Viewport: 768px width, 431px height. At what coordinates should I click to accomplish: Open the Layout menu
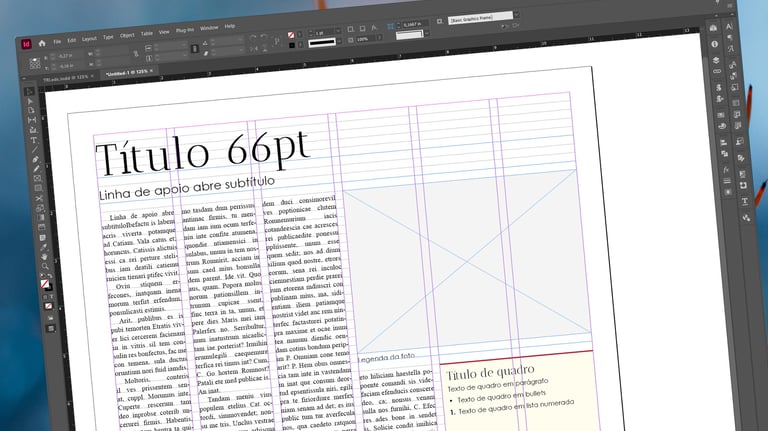coord(89,39)
